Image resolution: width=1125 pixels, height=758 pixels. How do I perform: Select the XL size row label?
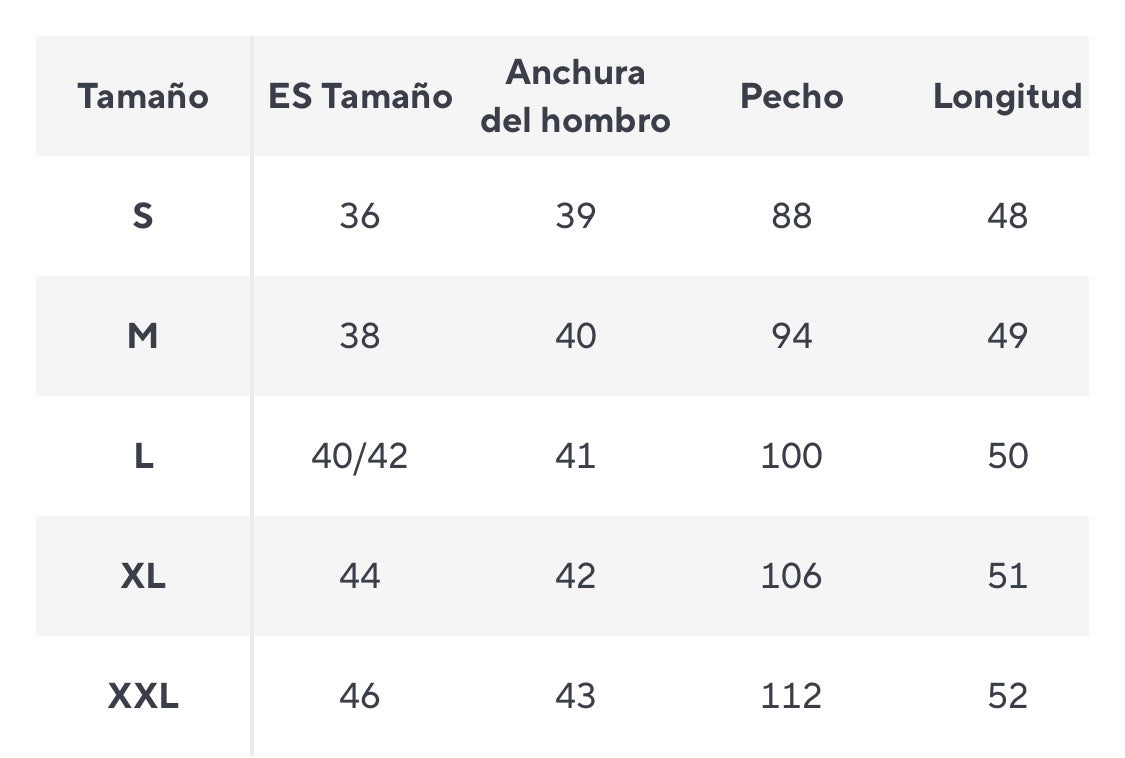(x=143, y=576)
